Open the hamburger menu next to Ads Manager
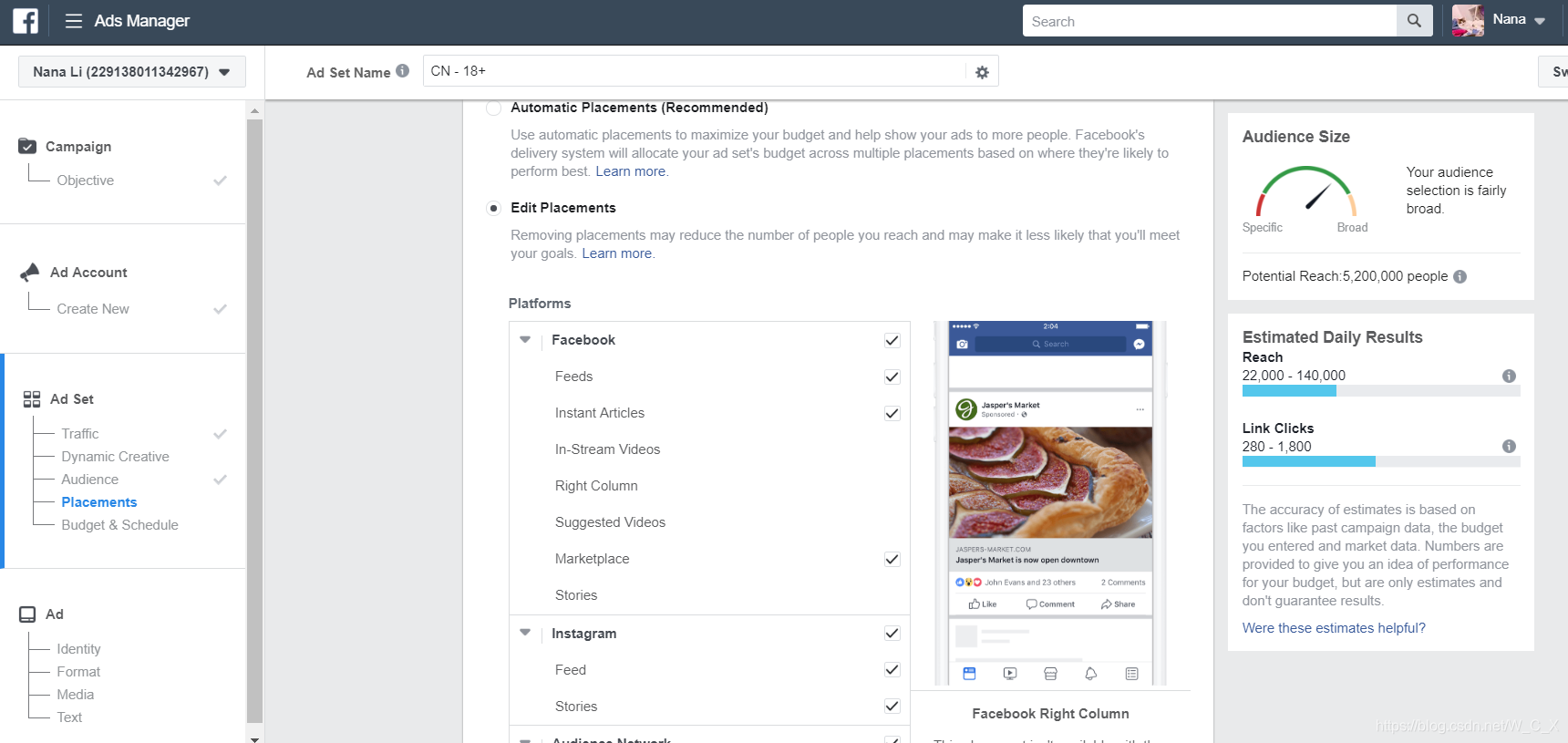 tap(74, 21)
